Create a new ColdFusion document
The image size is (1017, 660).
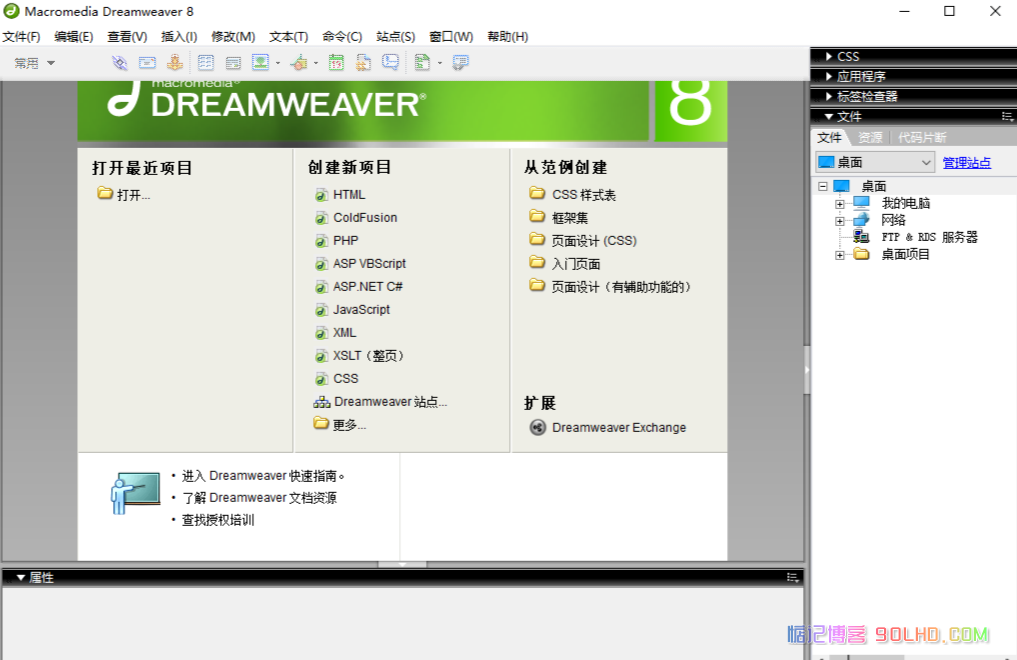(x=365, y=218)
